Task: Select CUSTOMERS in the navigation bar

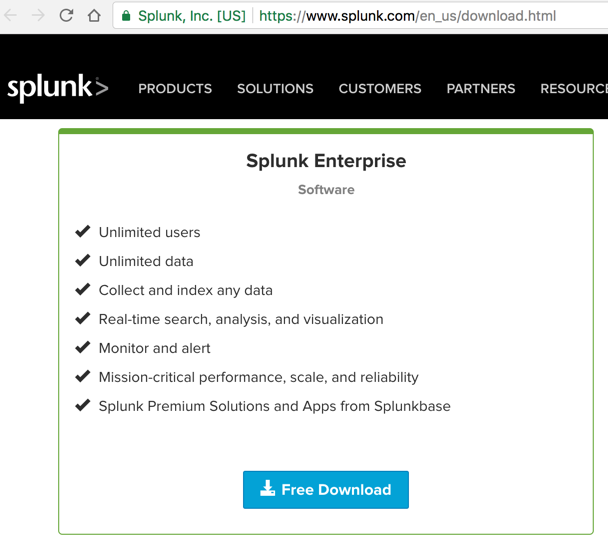Action: click(380, 89)
